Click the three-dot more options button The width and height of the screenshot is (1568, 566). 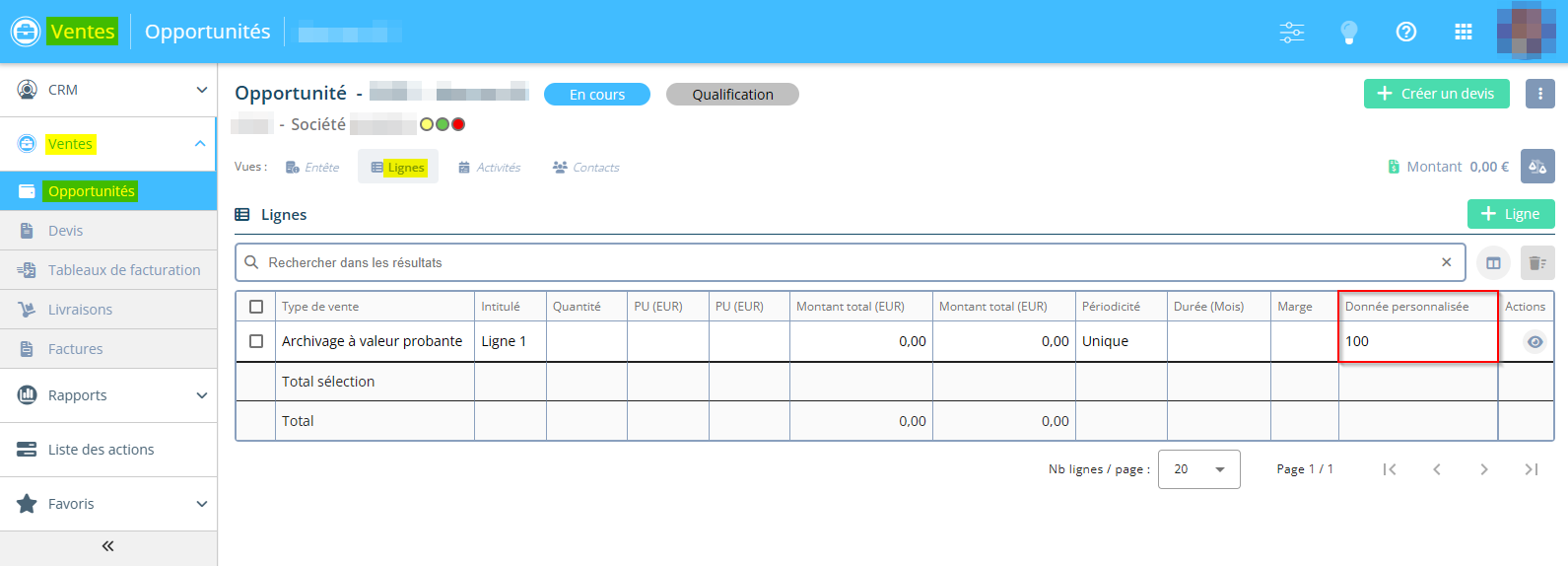(x=1539, y=94)
